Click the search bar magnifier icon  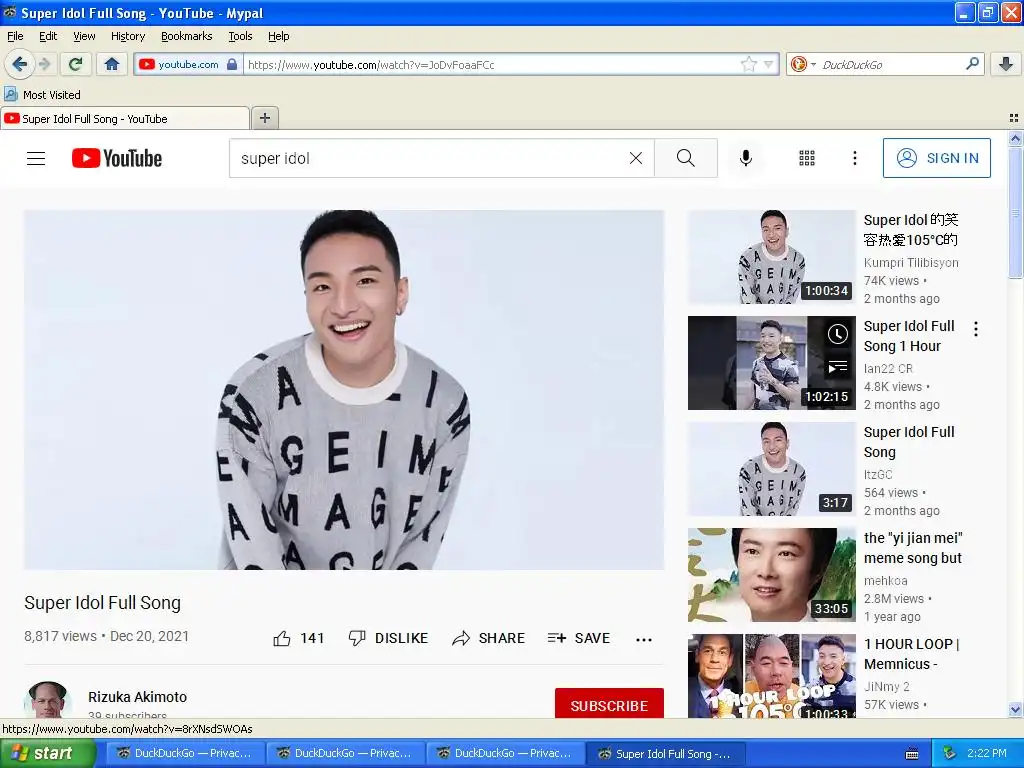click(972, 63)
